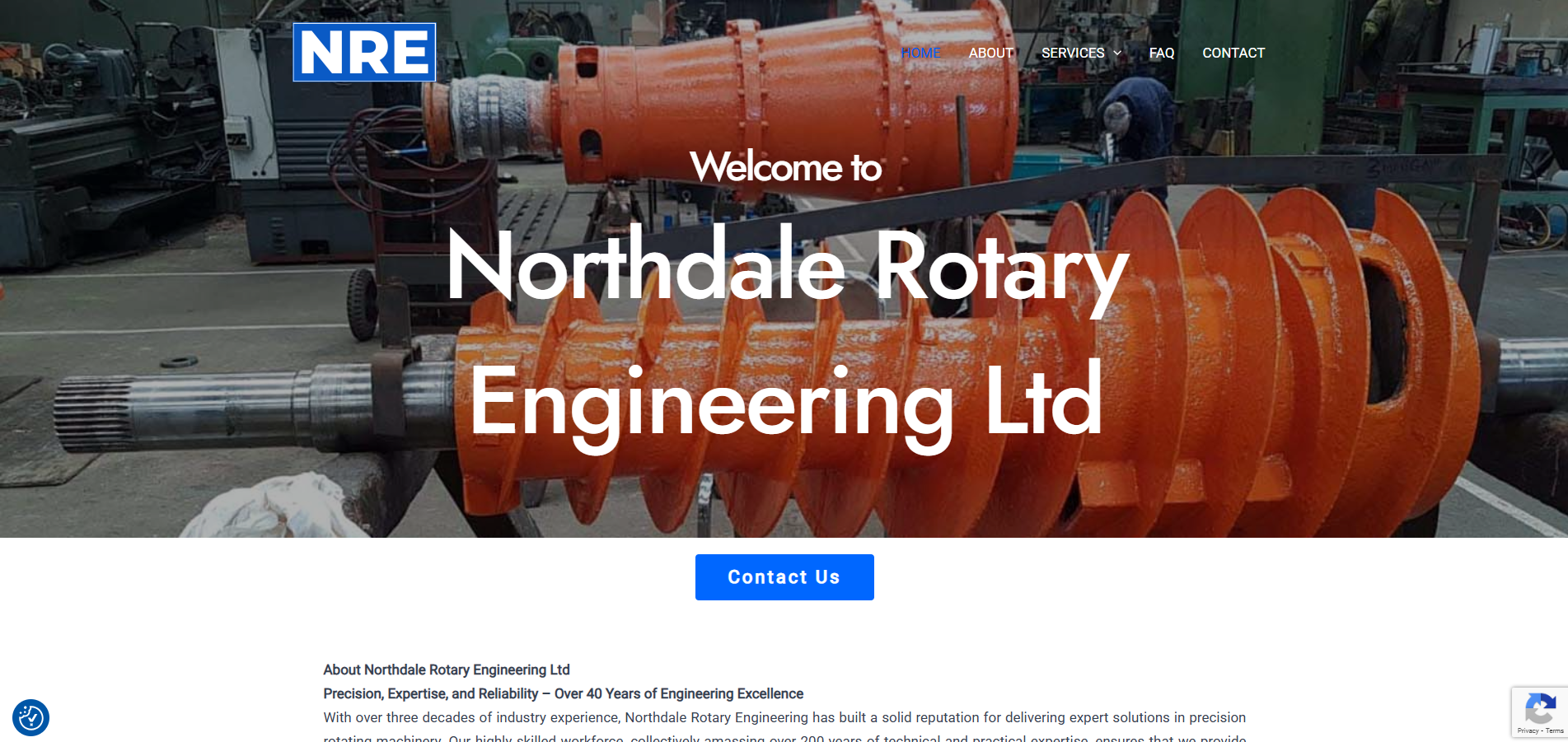This screenshot has width=1568, height=742.
Task: Go to the ABOUT page
Action: click(x=991, y=53)
